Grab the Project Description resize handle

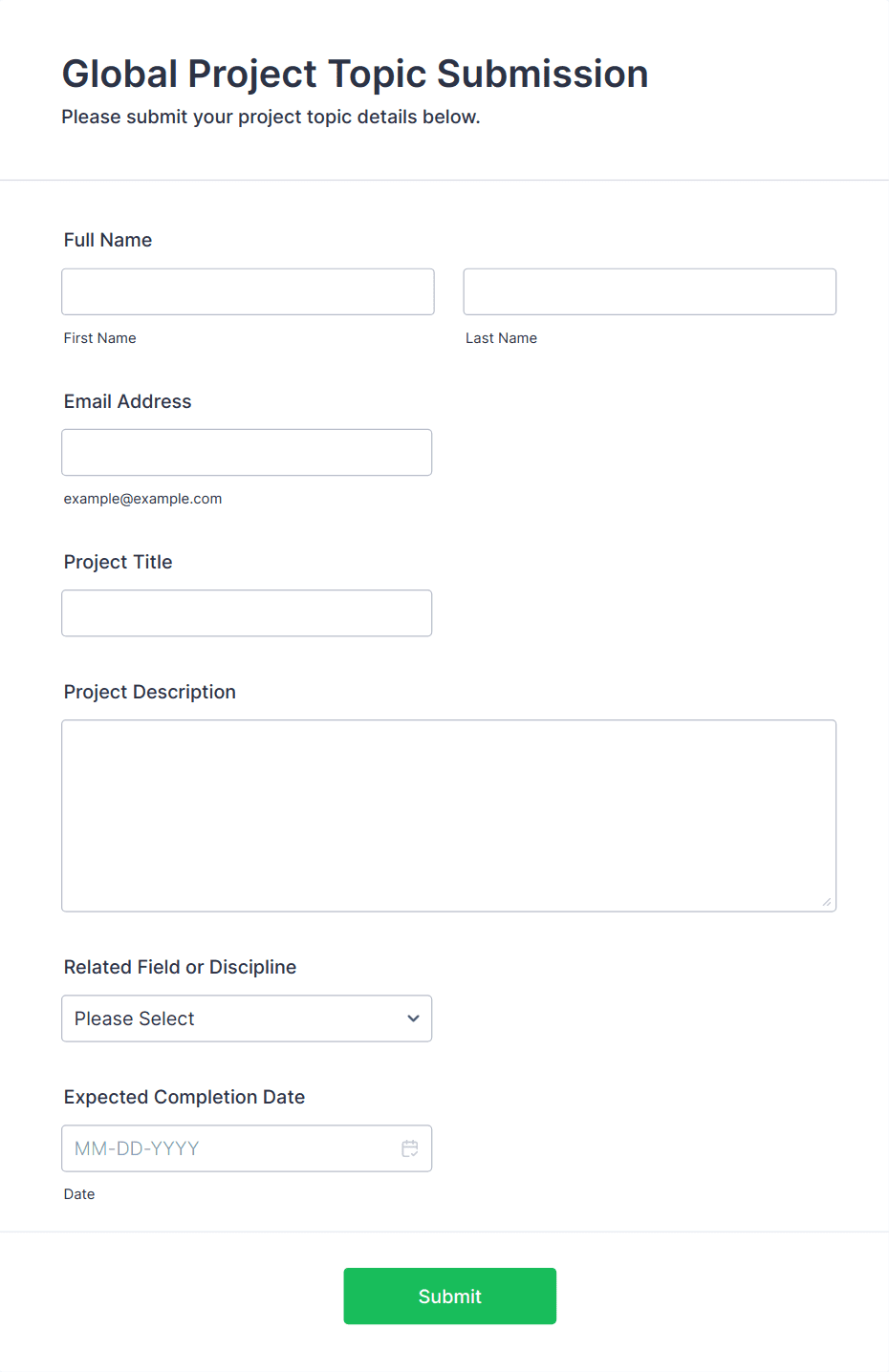826,901
